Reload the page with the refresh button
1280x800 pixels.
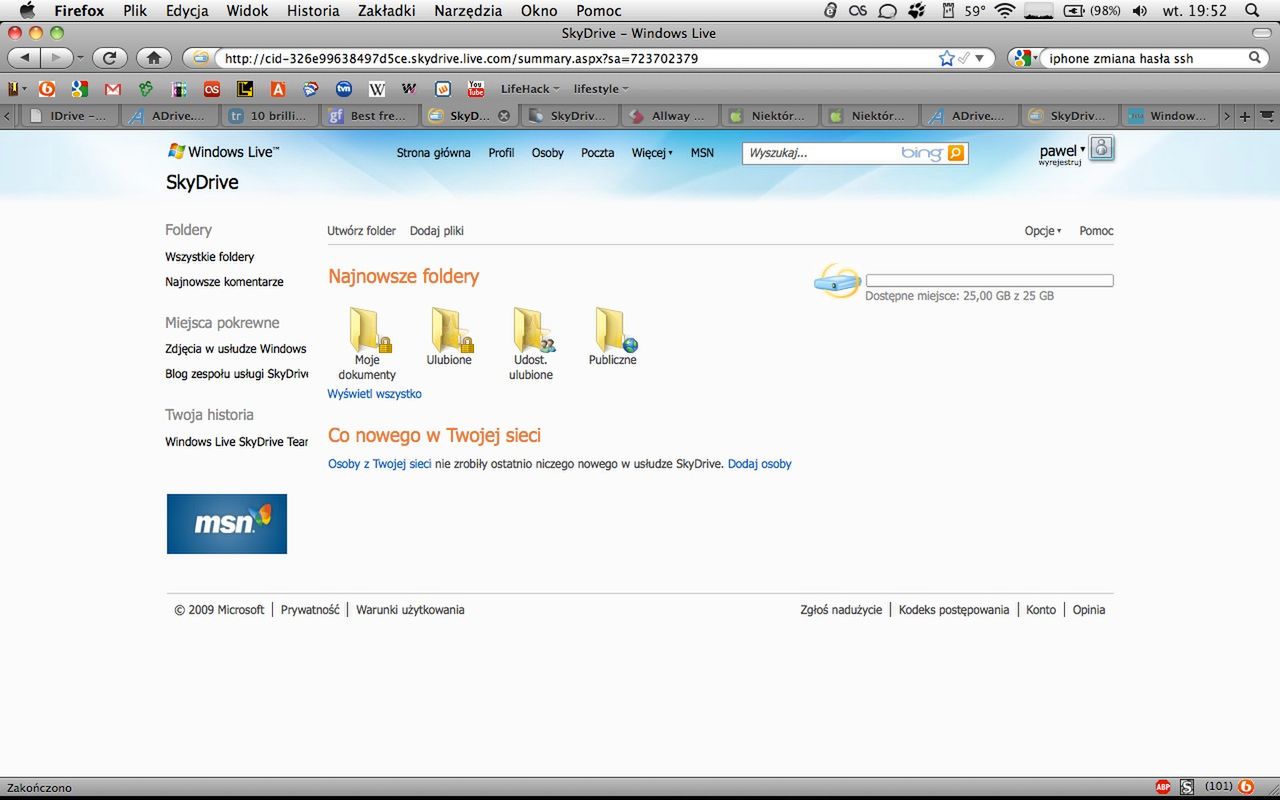click(109, 58)
